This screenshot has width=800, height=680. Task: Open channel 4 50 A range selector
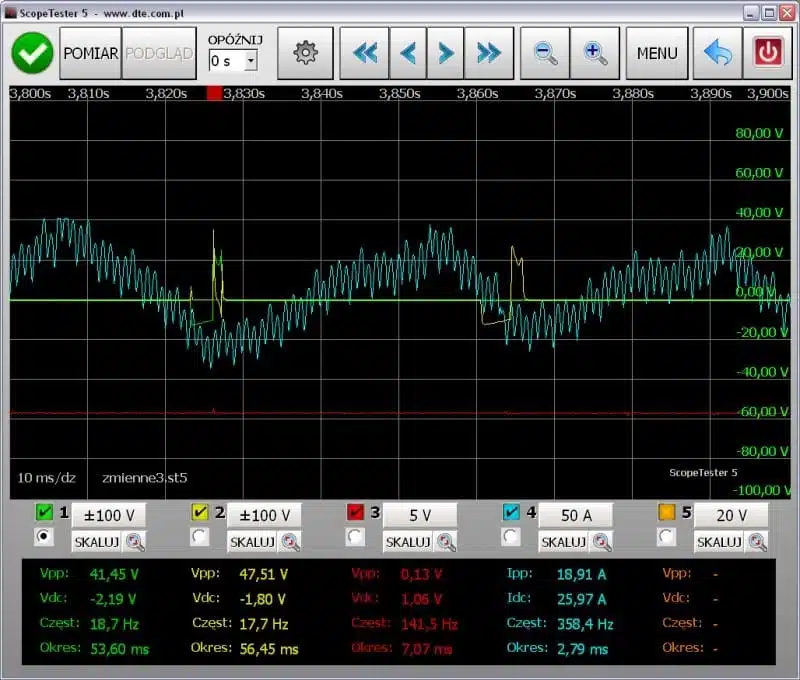[576, 515]
